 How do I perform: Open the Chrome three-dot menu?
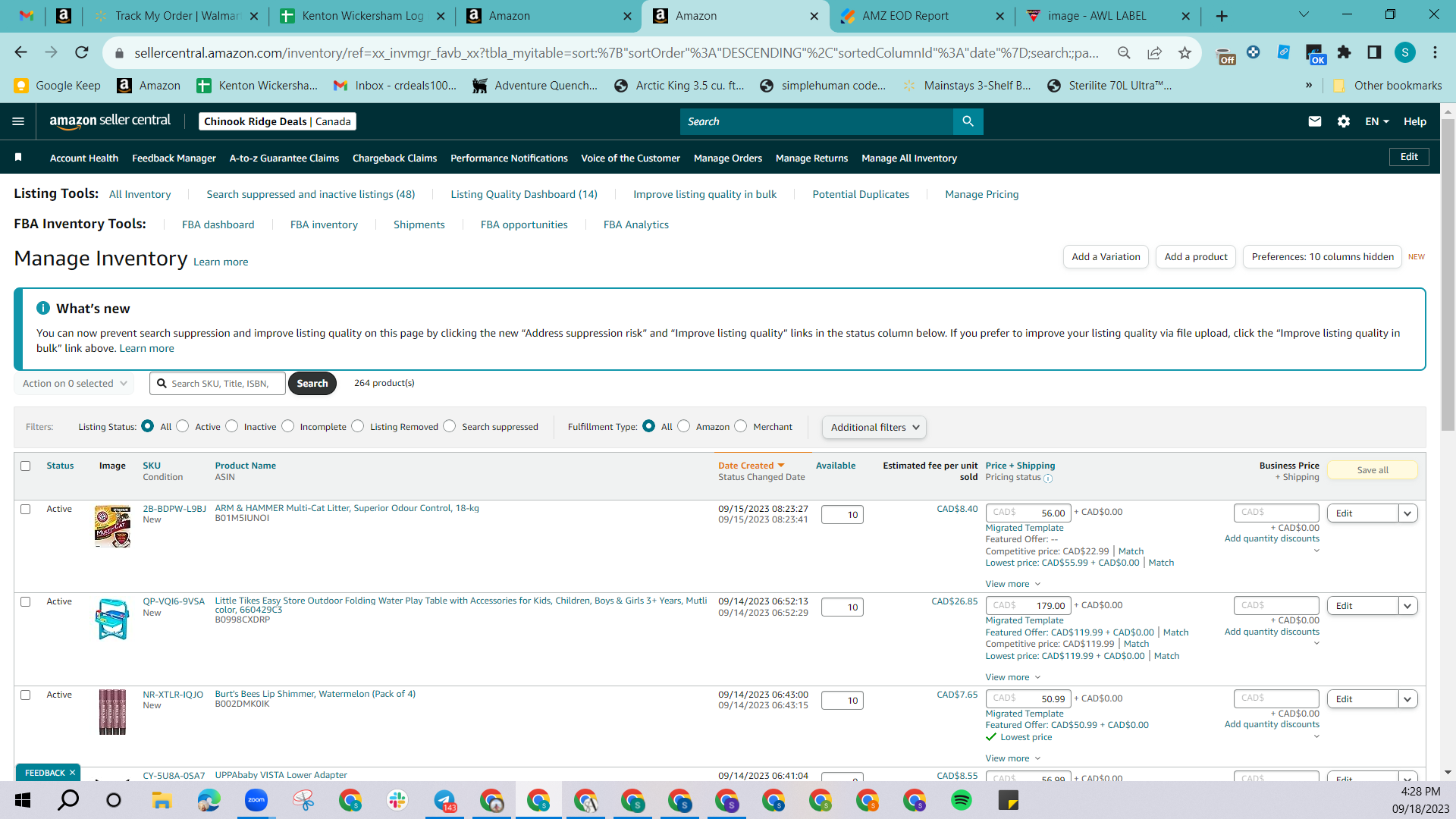click(1435, 52)
